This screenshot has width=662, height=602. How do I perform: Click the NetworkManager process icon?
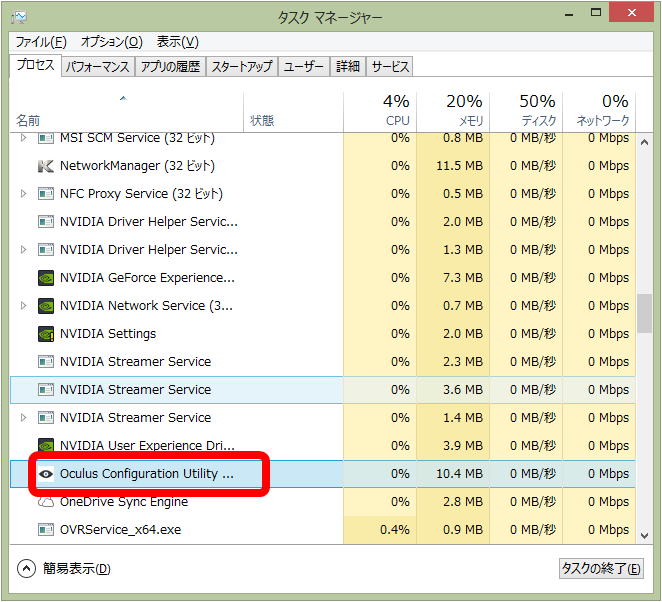tap(46, 166)
